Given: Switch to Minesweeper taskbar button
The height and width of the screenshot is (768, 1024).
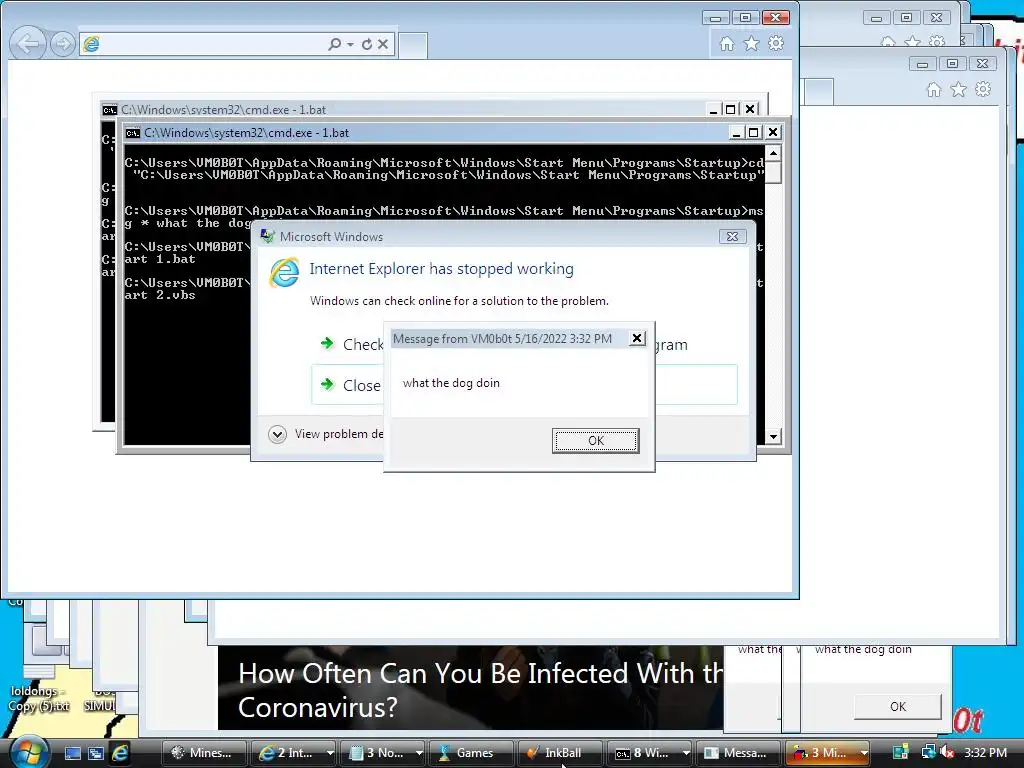Looking at the screenshot, I should [x=203, y=753].
